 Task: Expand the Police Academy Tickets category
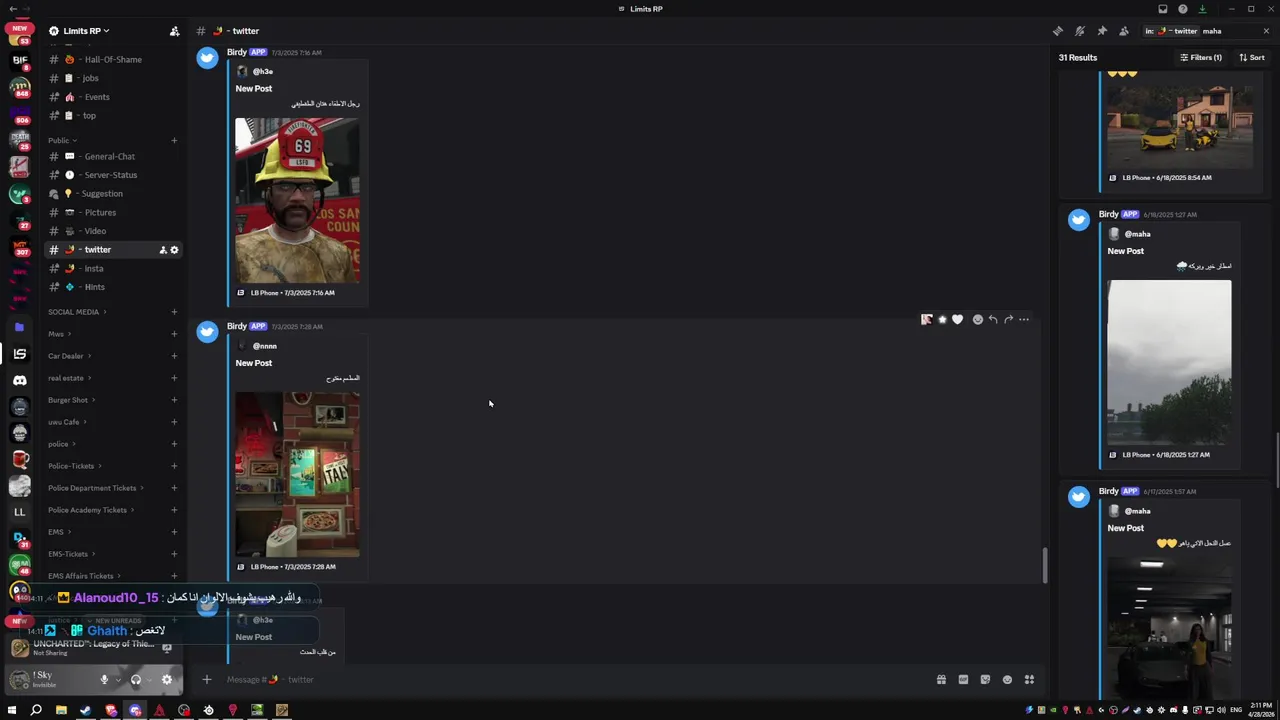pos(91,510)
